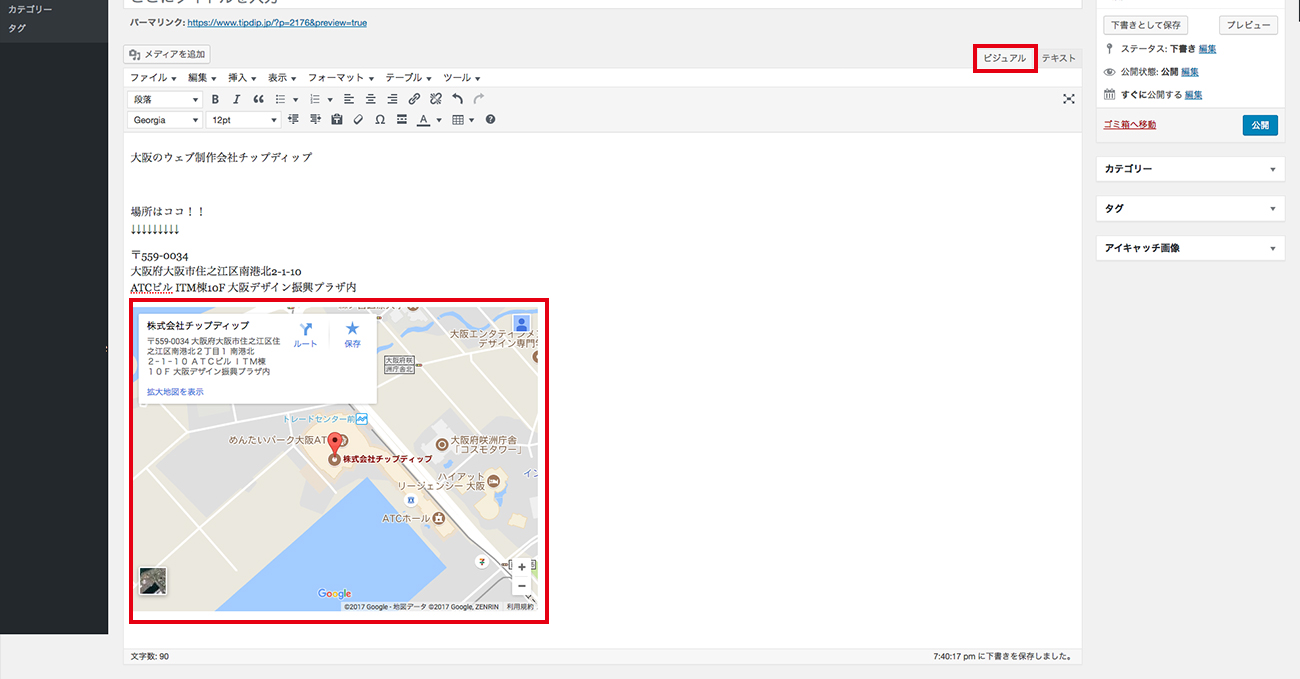The height and width of the screenshot is (679, 1300).
Task: Open the ファイル menu
Action: (153, 78)
